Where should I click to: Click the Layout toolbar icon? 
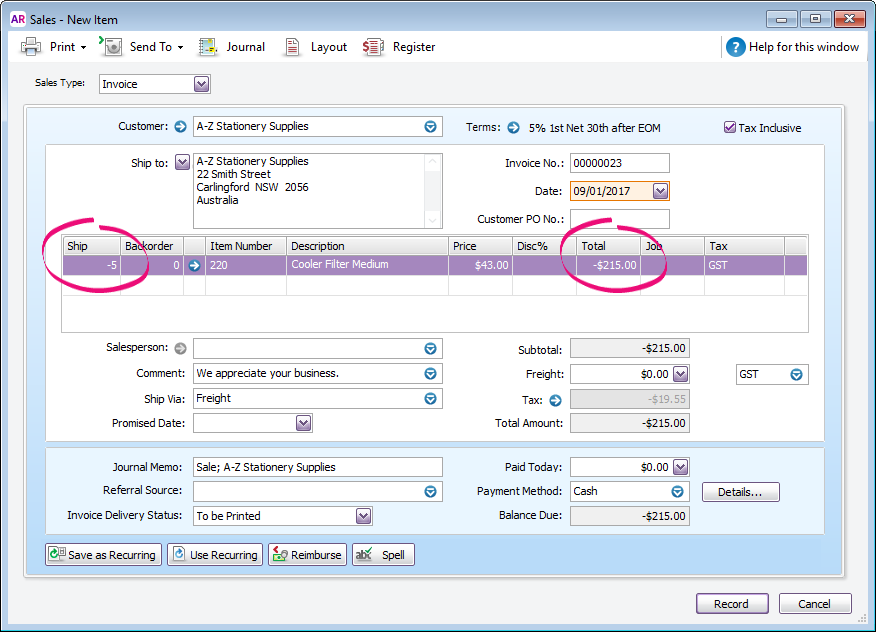click(315, 46)
